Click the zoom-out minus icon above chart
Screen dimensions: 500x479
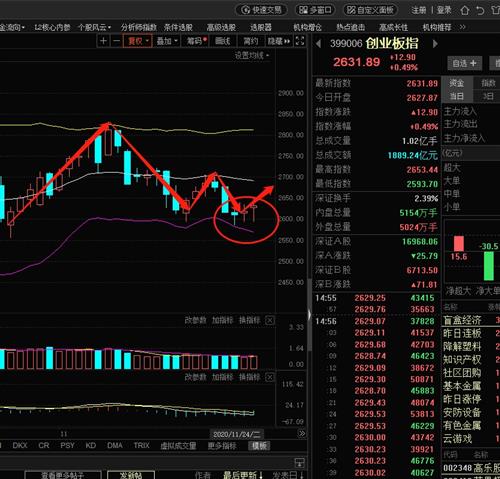(116, 41)
